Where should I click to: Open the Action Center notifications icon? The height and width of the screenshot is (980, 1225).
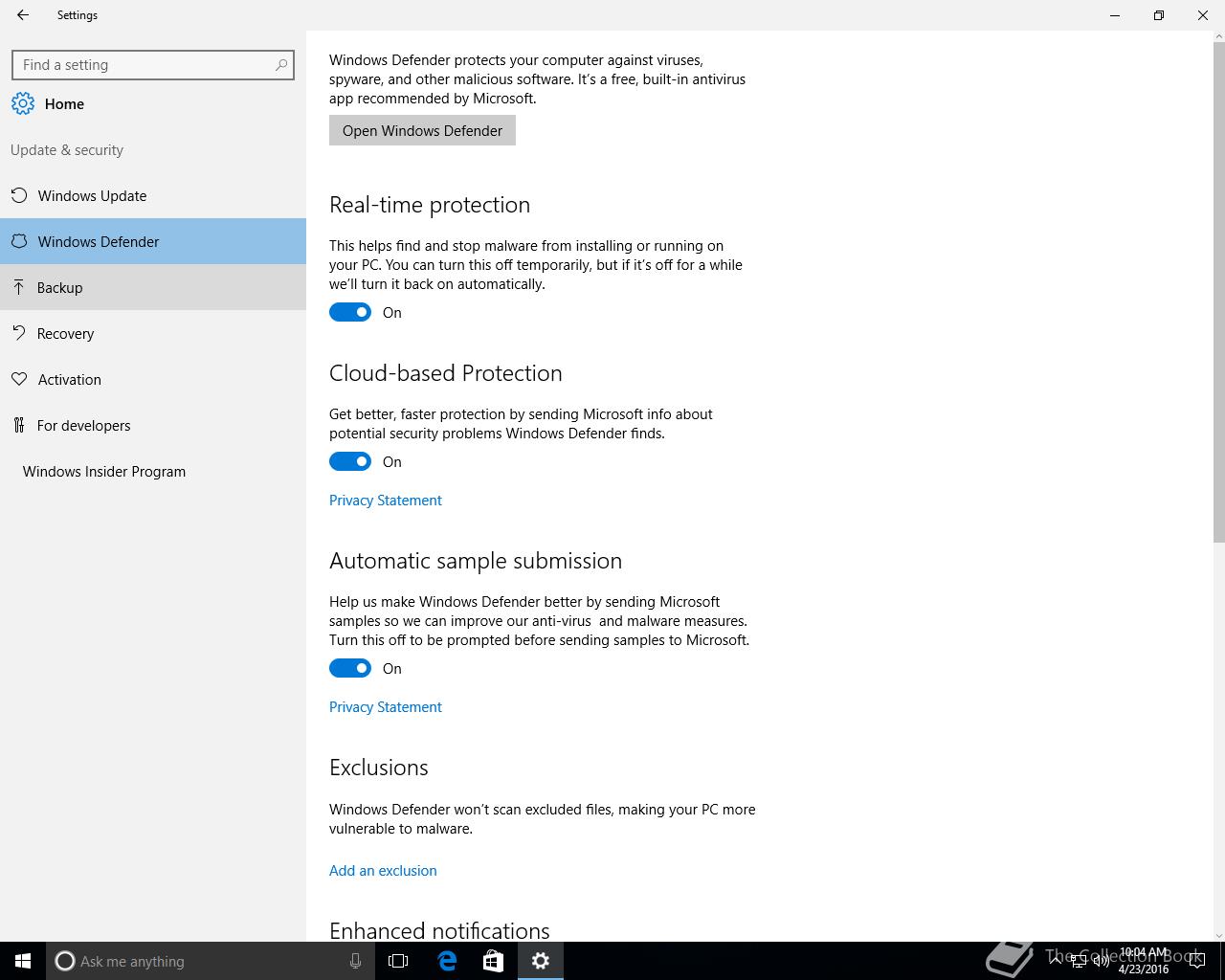tap(1197, 961)
